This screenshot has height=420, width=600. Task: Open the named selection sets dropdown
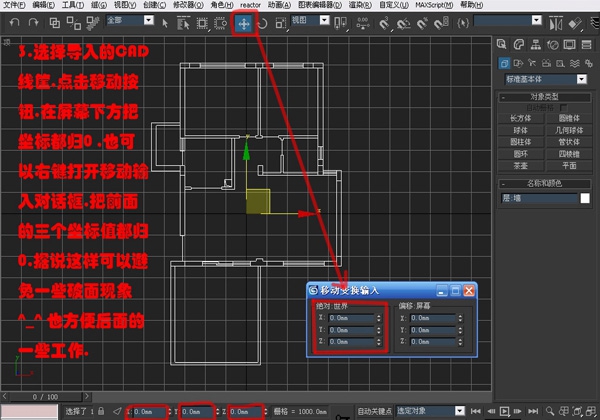(537, 20)
